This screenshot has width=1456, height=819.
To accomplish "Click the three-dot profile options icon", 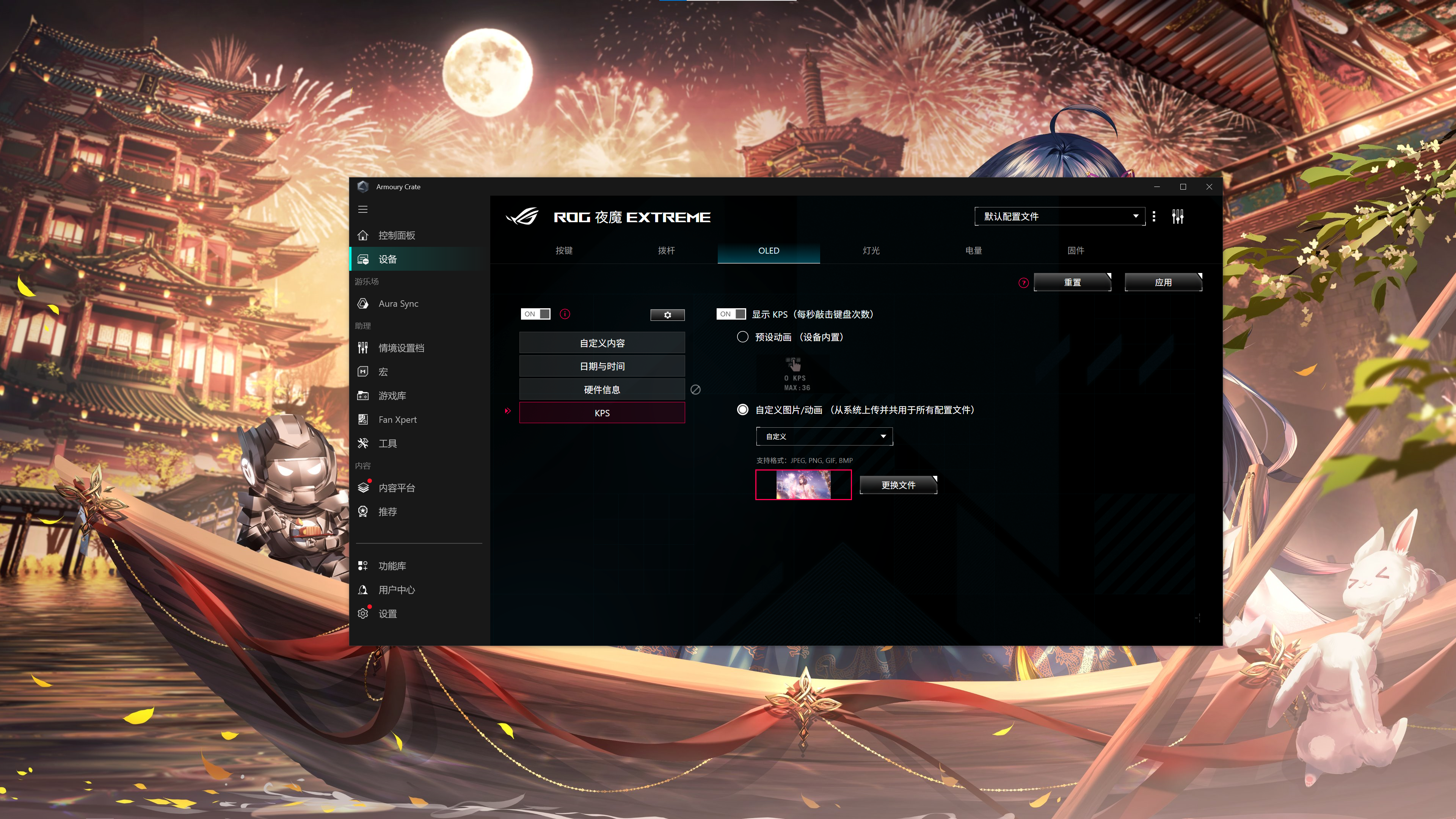I will pyautogui.click(x=1153, y=217).
